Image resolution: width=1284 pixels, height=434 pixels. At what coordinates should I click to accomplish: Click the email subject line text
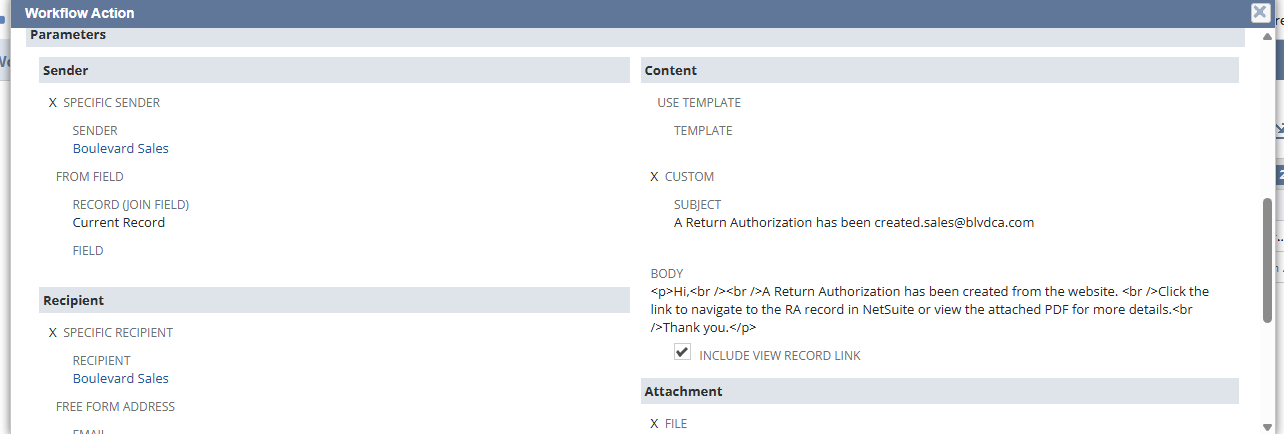coord(853,223)
